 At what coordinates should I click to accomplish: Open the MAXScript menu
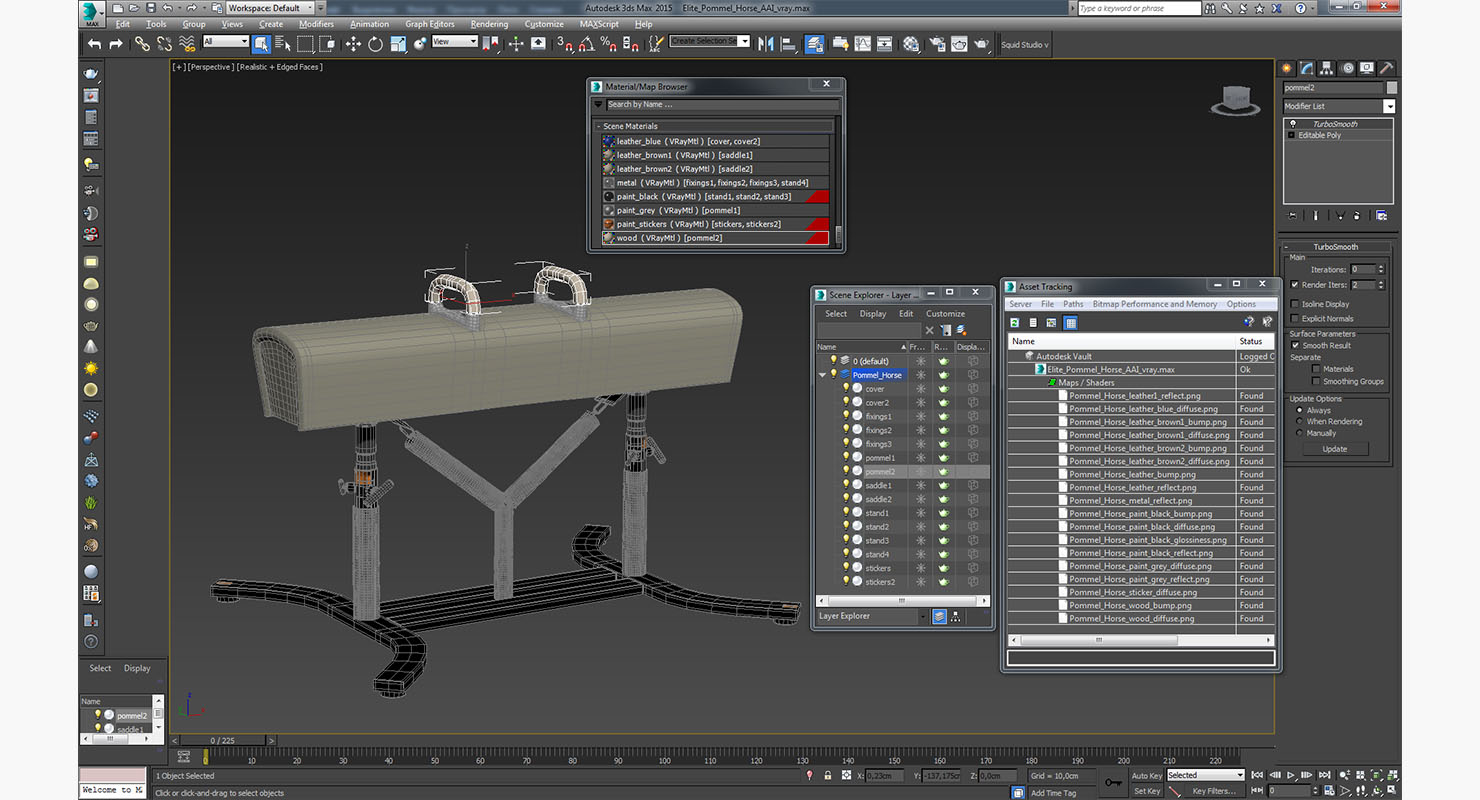[x=599, y=24]
